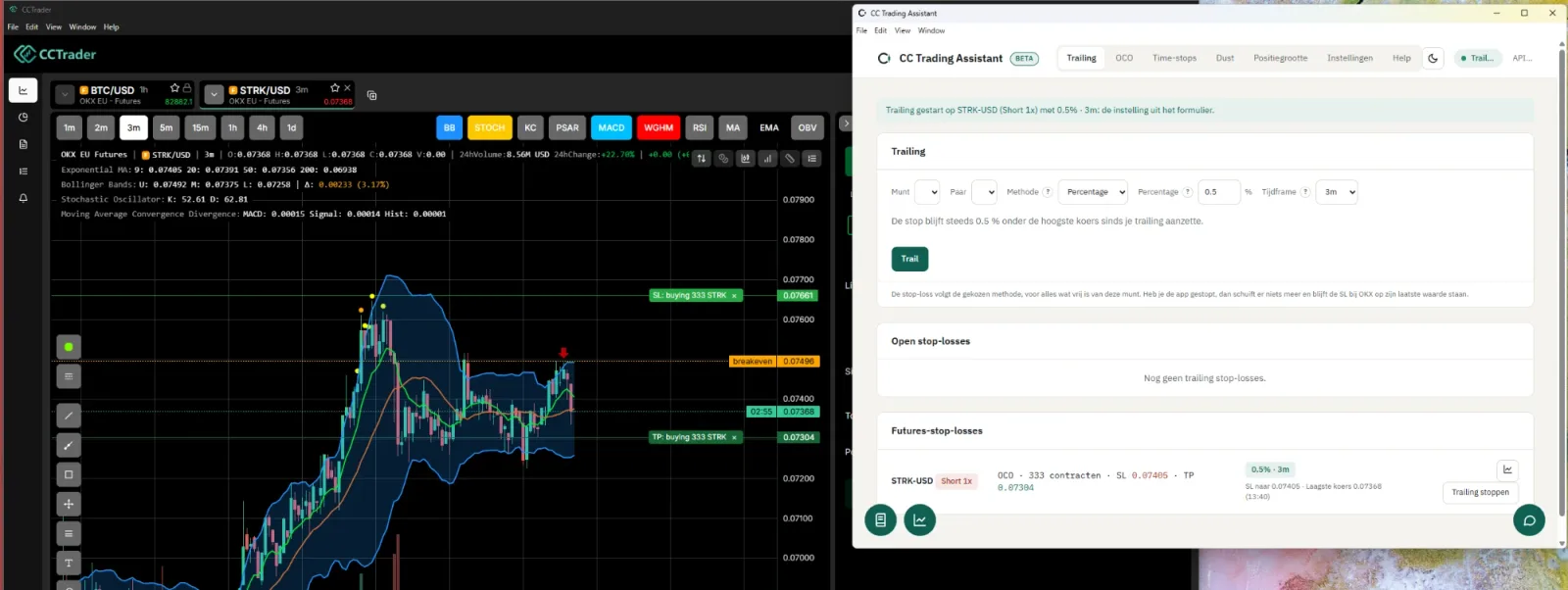This screenshot has height=590, width=1568.
Task: Open the list icon in CCTrader sidebar
Action: pos(24,172)
